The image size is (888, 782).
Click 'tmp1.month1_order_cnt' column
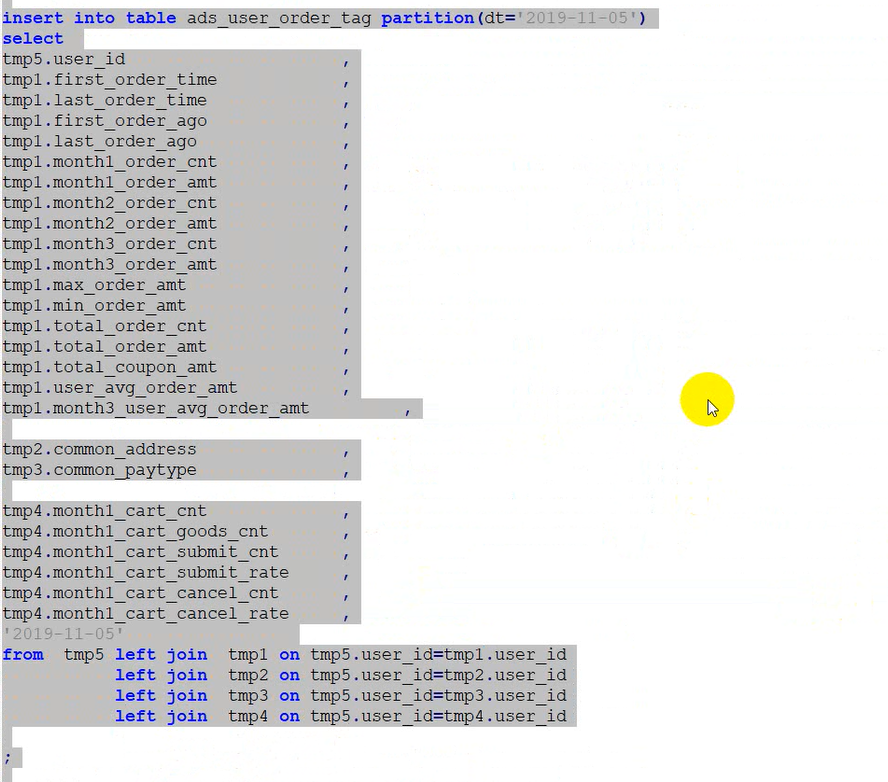(109, 162)
